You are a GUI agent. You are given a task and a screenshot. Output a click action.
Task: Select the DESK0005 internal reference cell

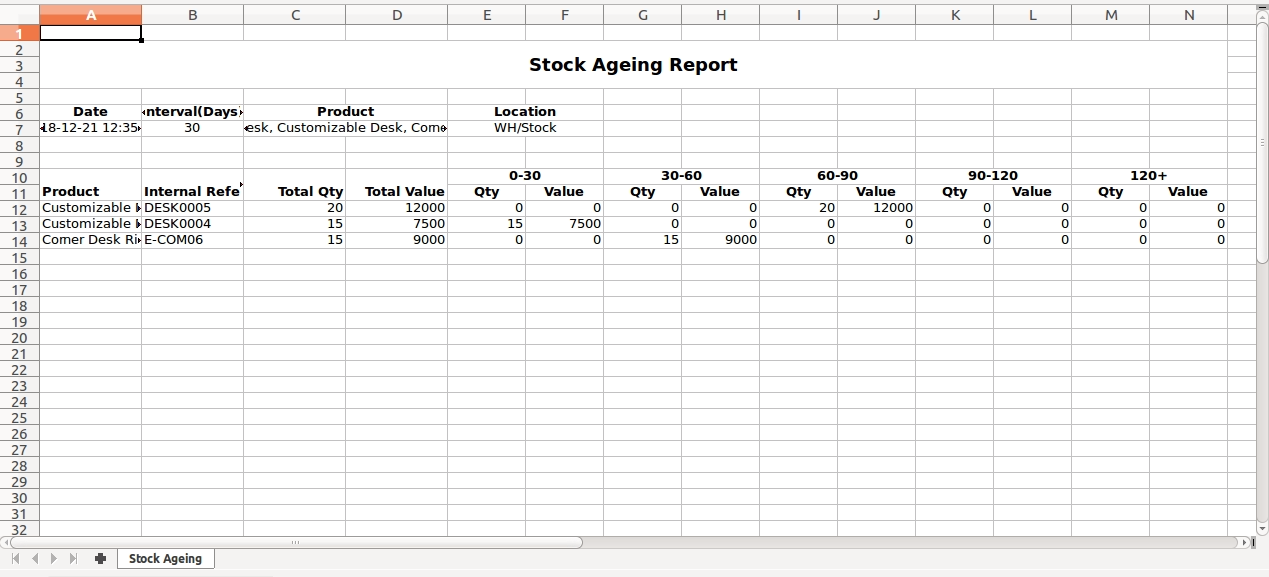click(x=192, y=208)
